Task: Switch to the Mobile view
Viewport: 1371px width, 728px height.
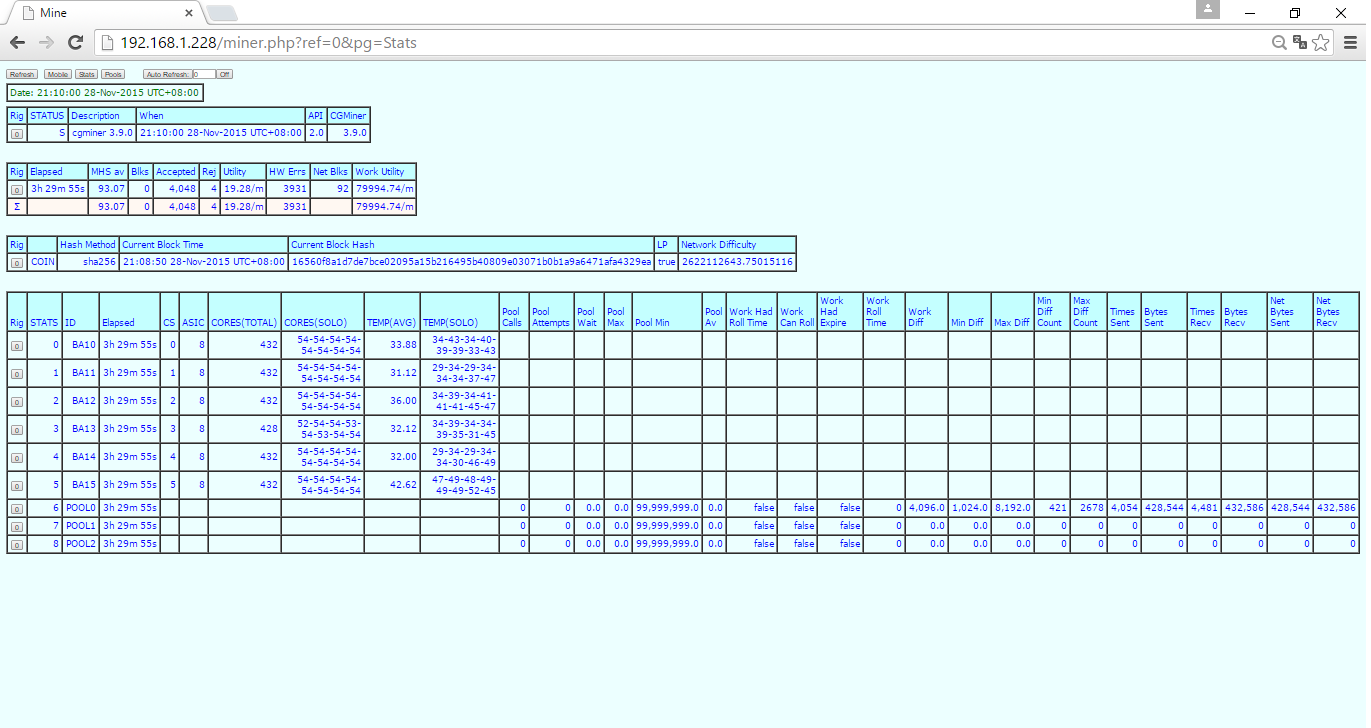Action: point(57,74)
